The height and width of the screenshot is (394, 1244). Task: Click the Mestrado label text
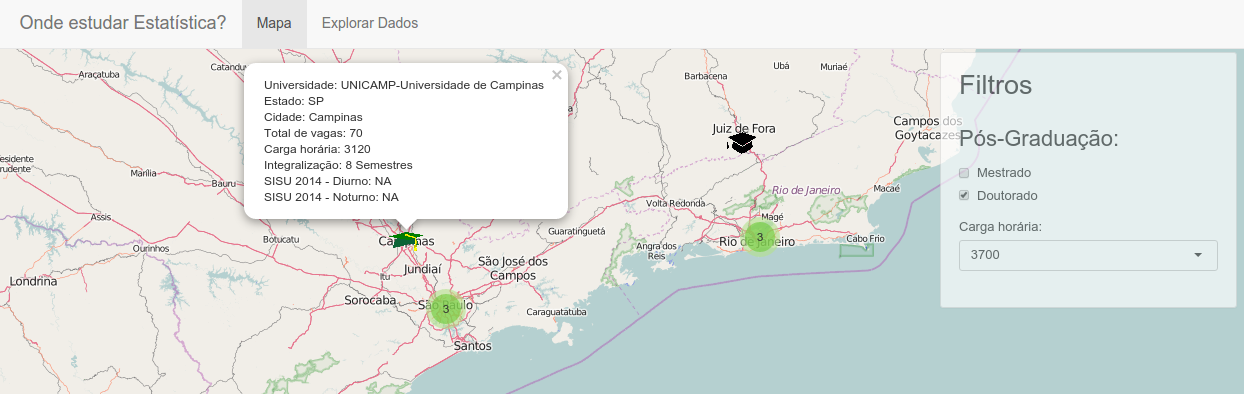coord(1004,173)
